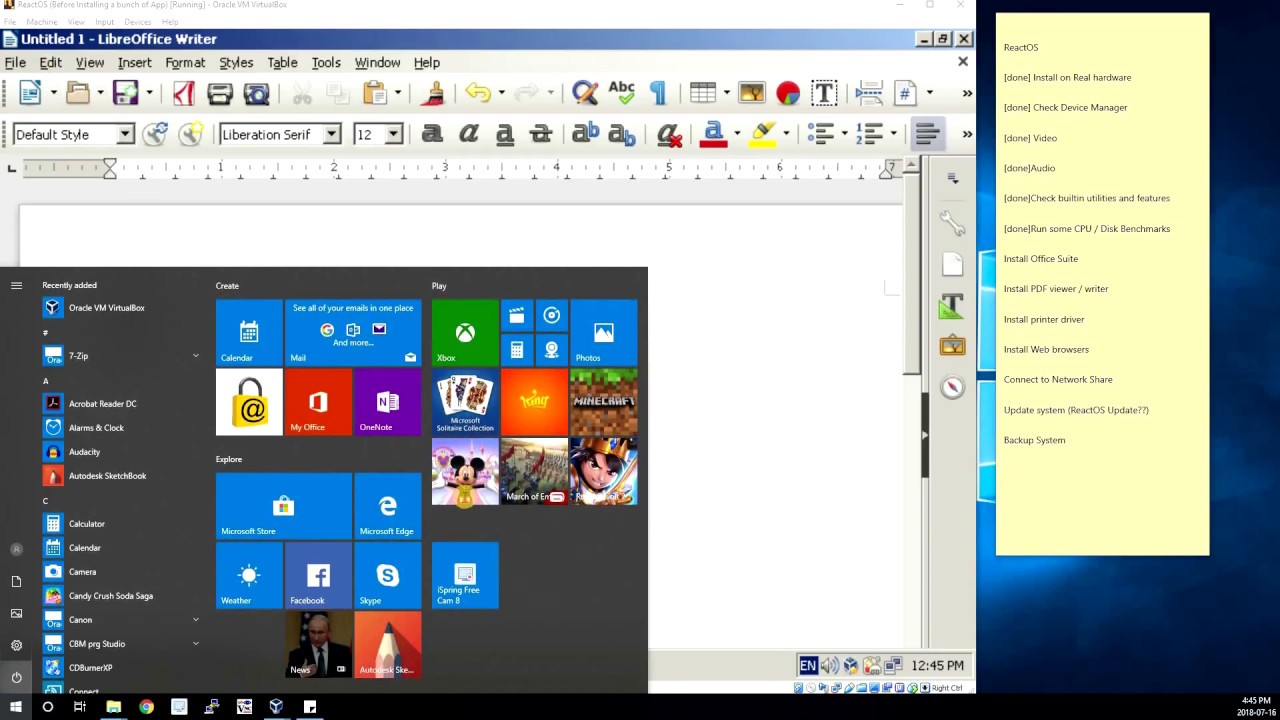Open the Default Style paragraph dropdown
This screenshot has width=1280, height=720.
pyautogui.click(x=125, y=134)
